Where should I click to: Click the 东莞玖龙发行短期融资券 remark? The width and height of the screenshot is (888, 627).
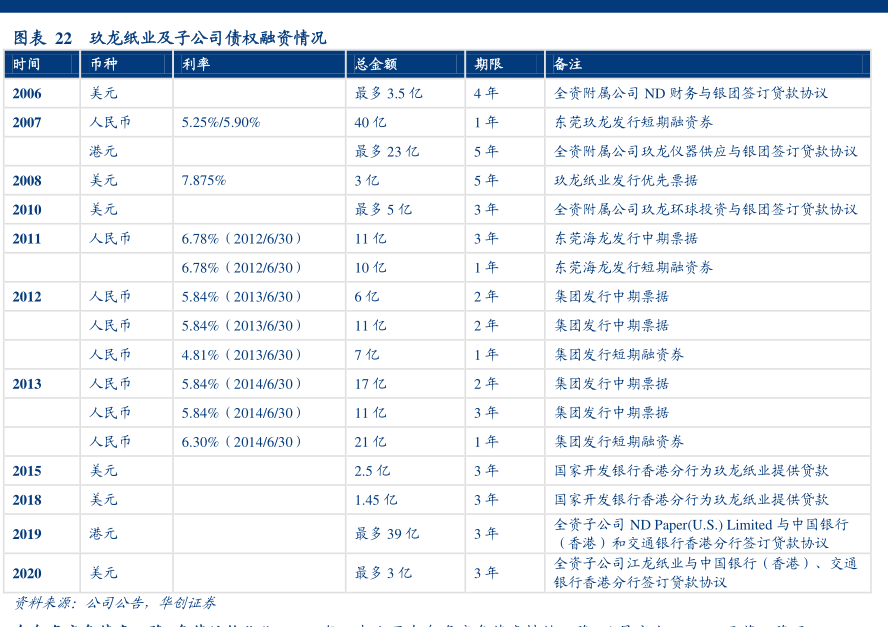click(634, 122)
